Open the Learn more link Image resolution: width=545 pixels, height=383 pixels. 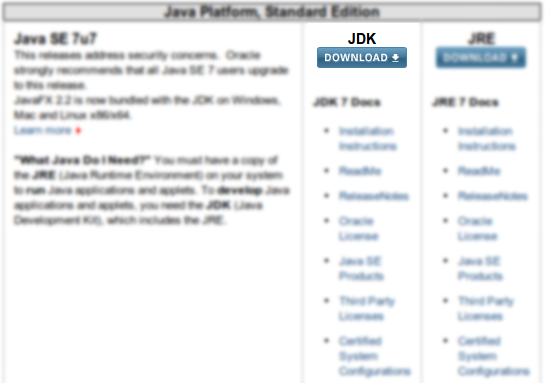[x=42, y=130]
